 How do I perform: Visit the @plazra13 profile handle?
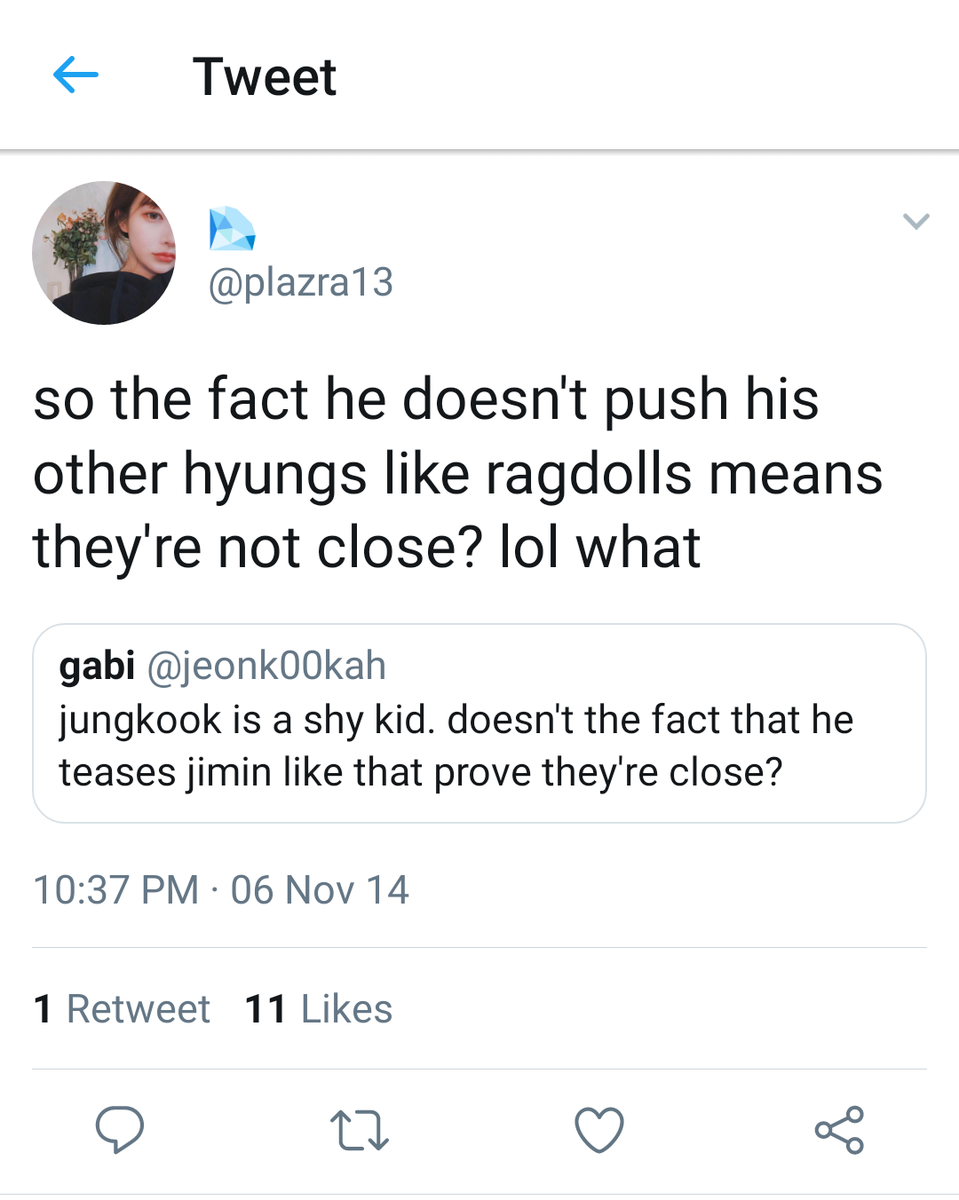(x=300, y=283)
